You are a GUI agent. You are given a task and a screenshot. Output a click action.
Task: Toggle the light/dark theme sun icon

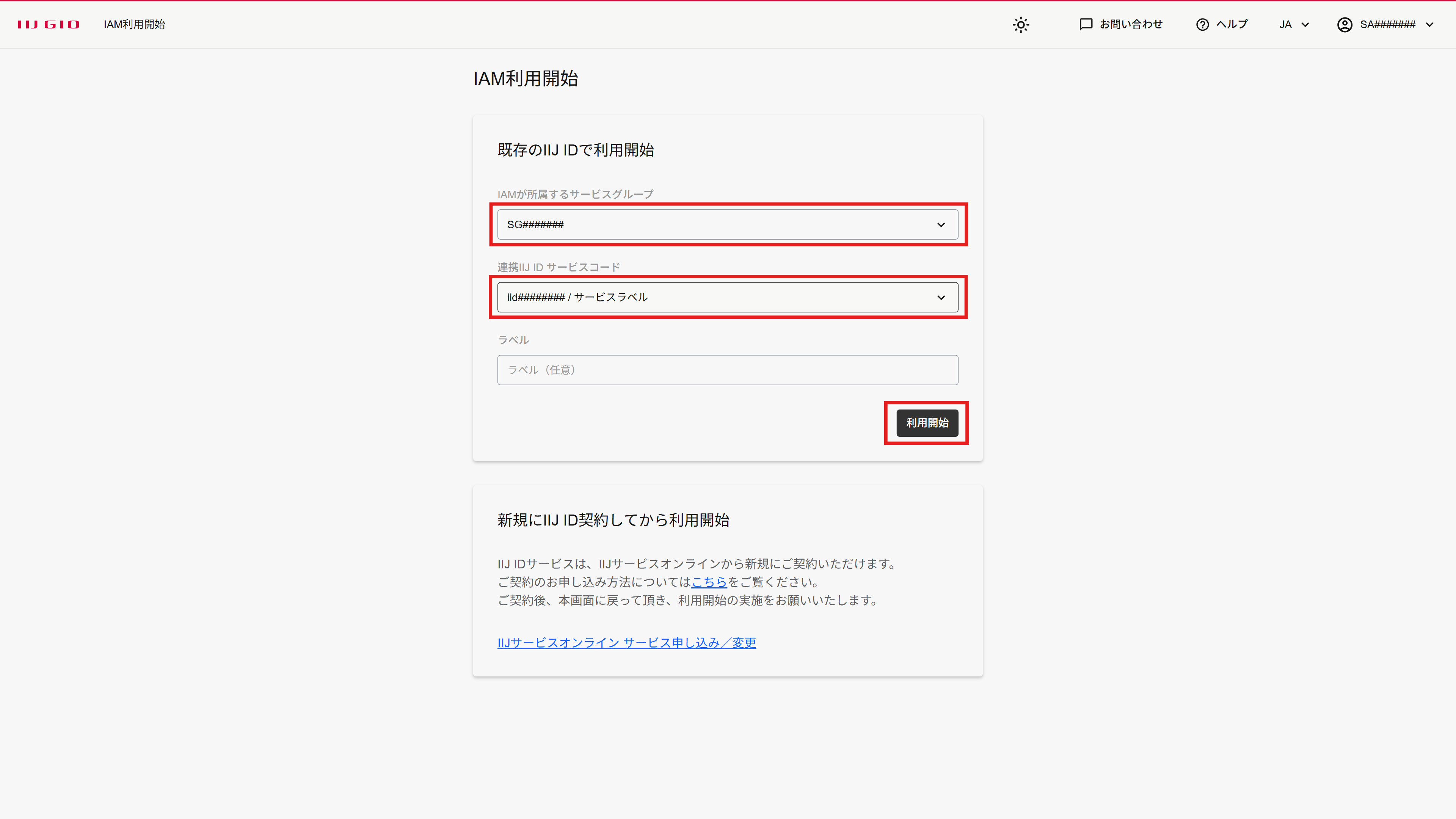(x=1021, y=24)
